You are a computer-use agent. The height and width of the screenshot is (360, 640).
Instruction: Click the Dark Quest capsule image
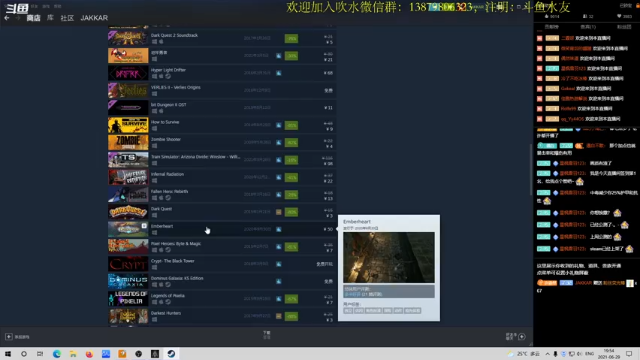tap(128, 212)
